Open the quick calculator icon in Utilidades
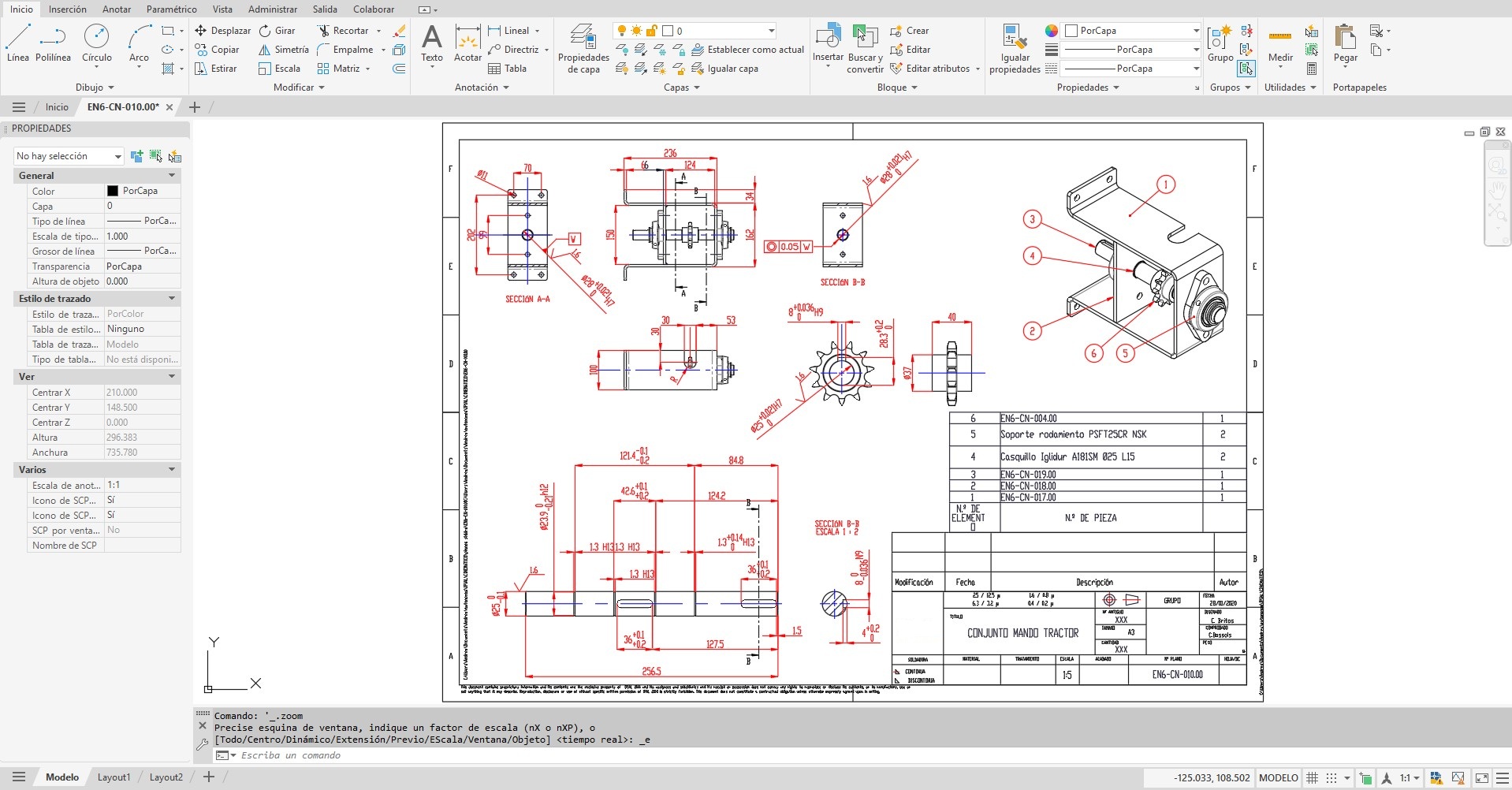Screen dimensions: 1512x790 (x=1312, y=69)
